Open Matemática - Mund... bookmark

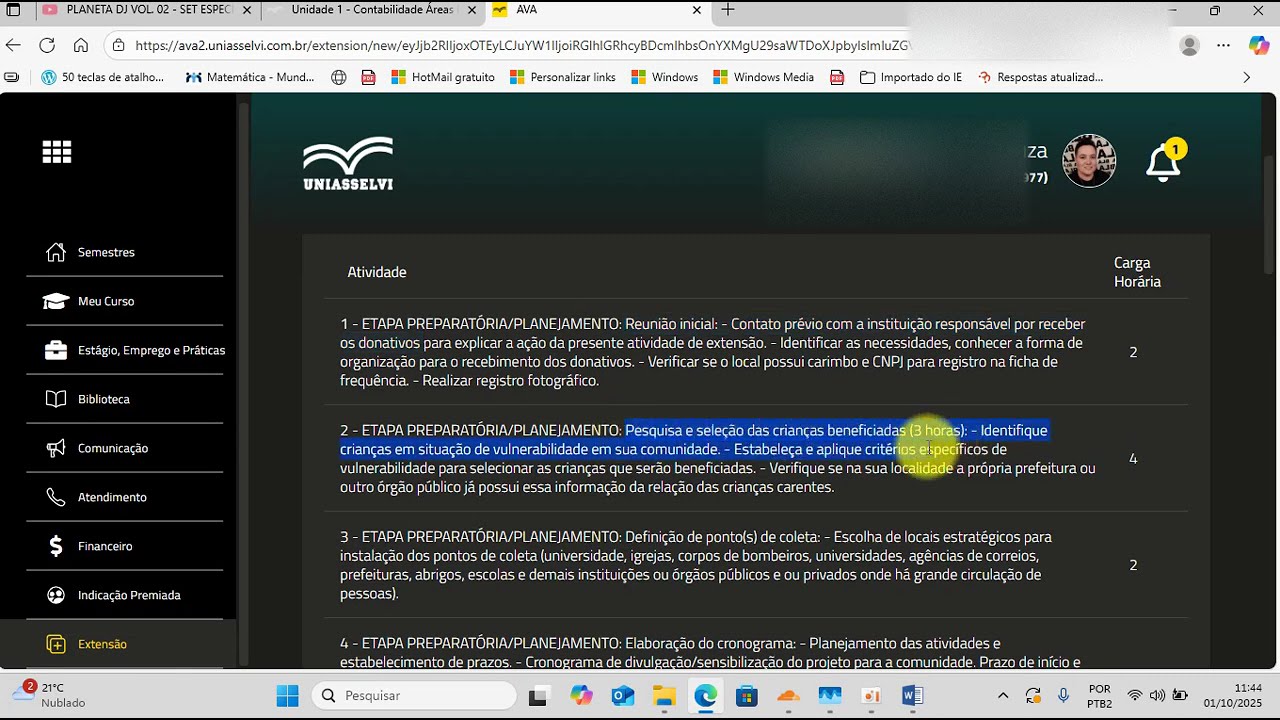tap(250, 77)
